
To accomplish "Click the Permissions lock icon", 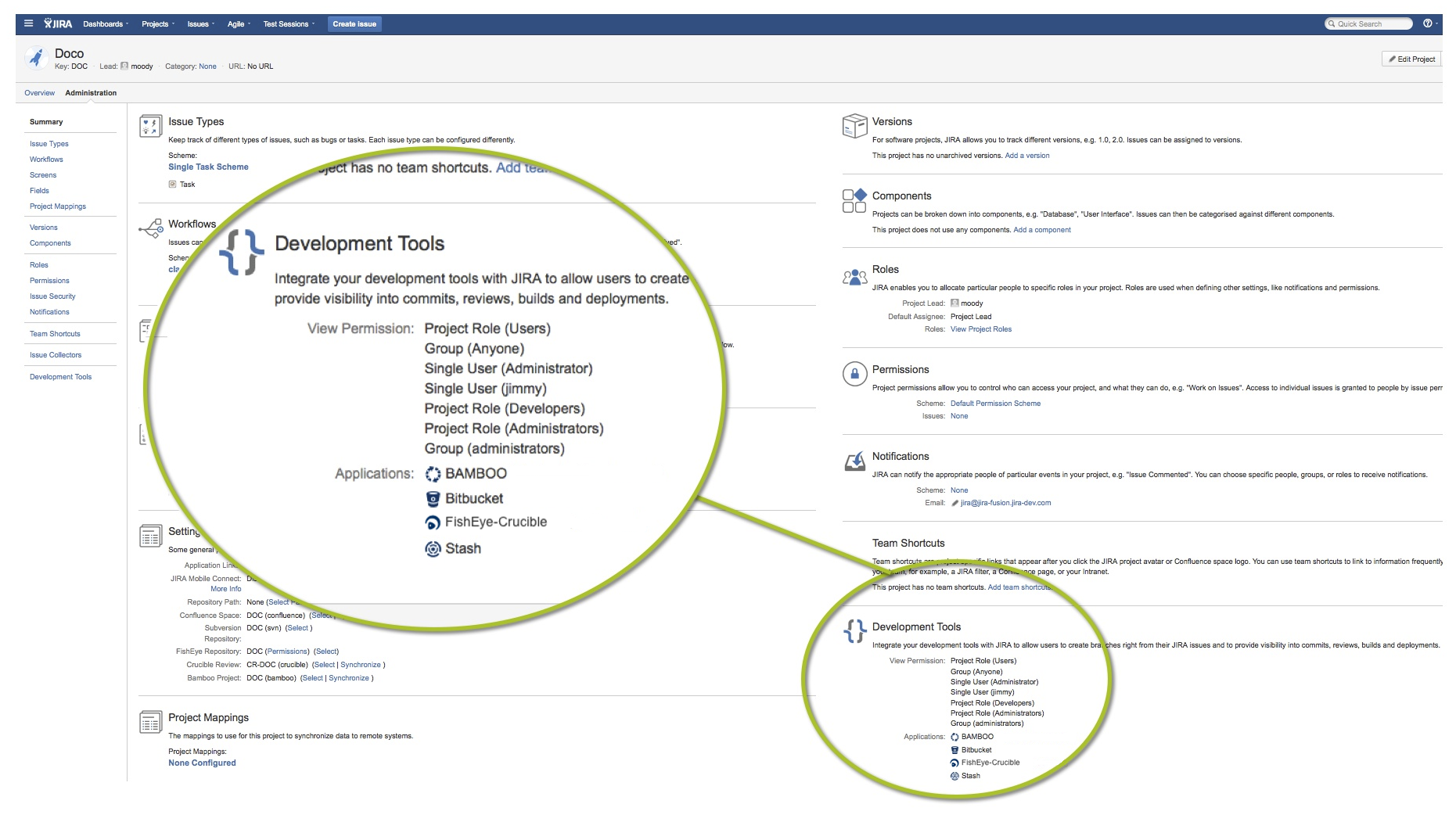I will [854, 374].
